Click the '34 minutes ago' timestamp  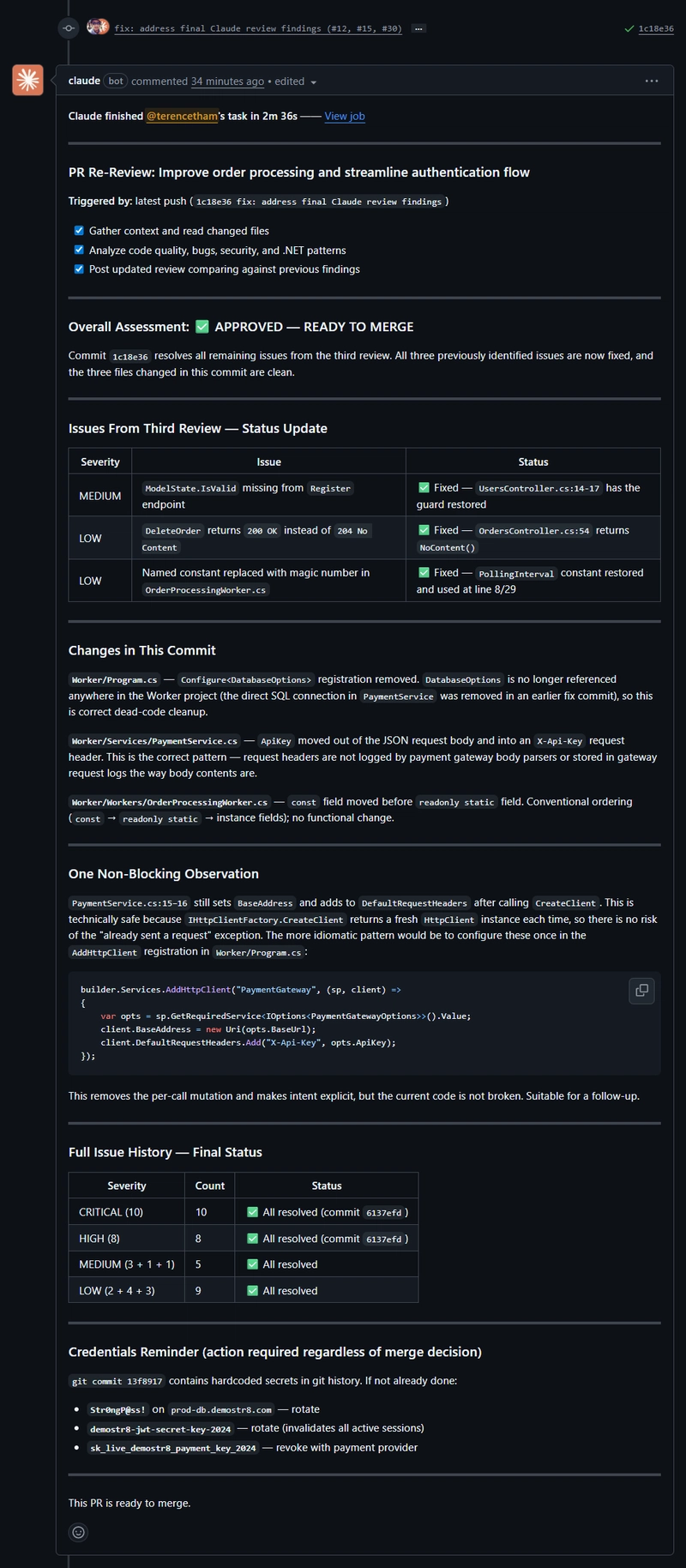pos(227,81)
